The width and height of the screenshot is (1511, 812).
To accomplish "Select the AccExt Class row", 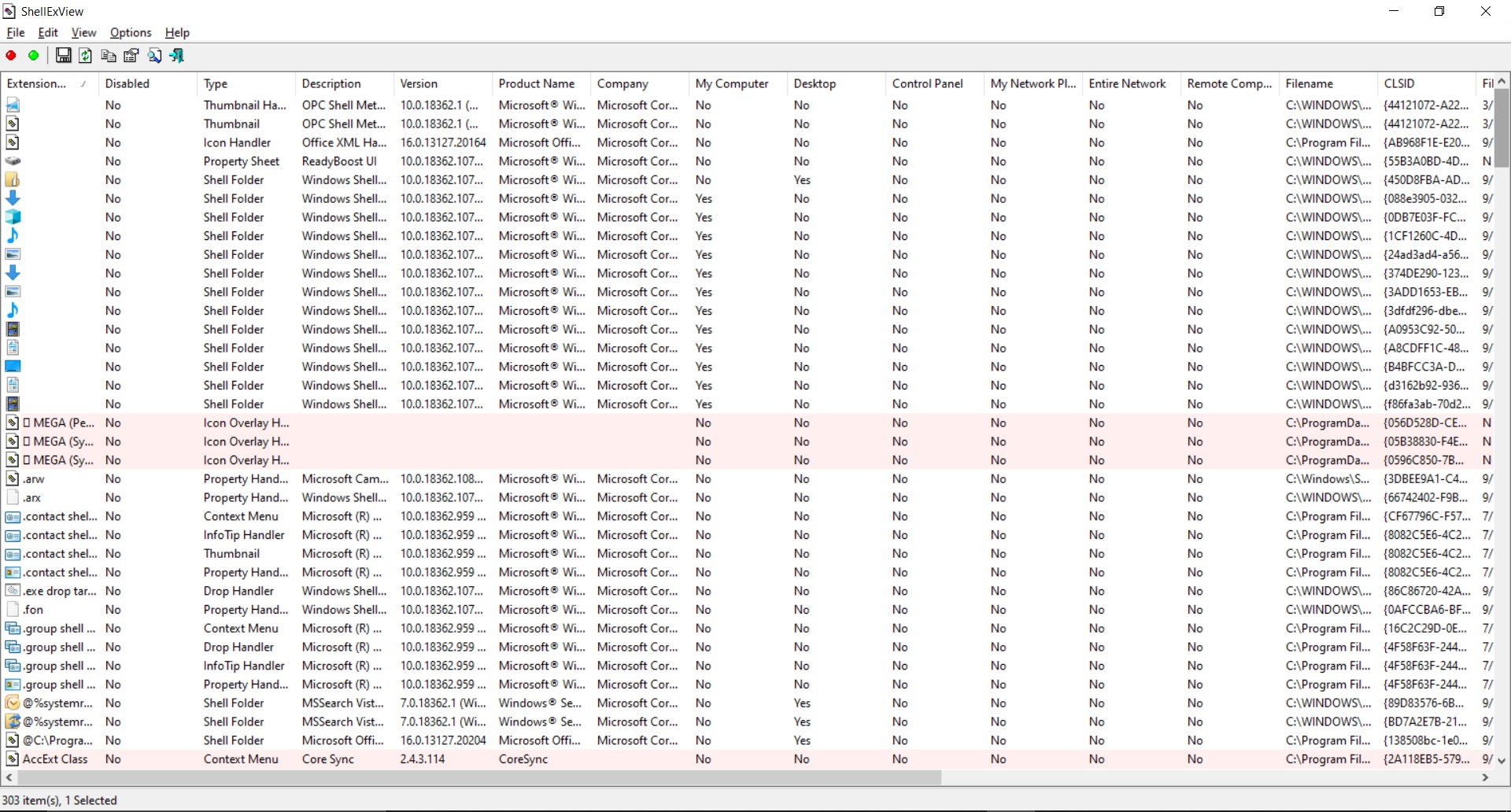I will tap(55, 758).
